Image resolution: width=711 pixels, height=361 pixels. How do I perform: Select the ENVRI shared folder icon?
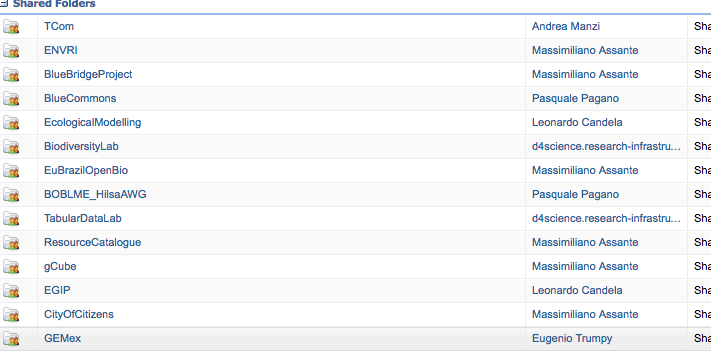point(11,51)
